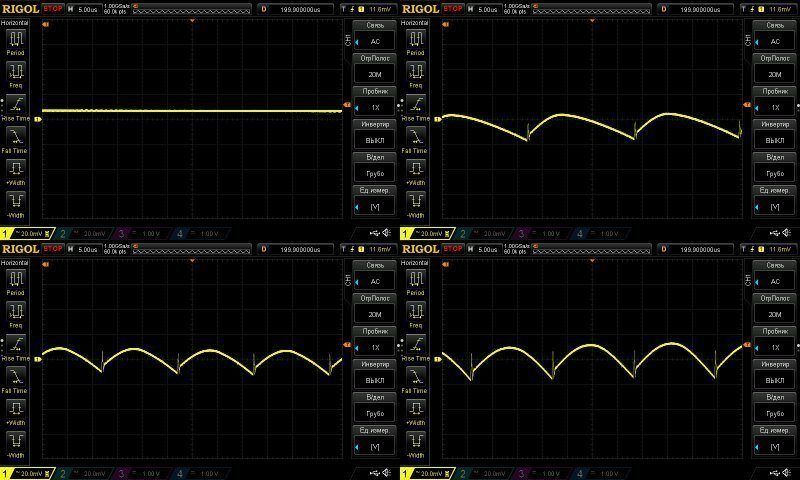Select Rise Time icon in bottom-left scope
The image size is (800, 480).
point(16,344)
